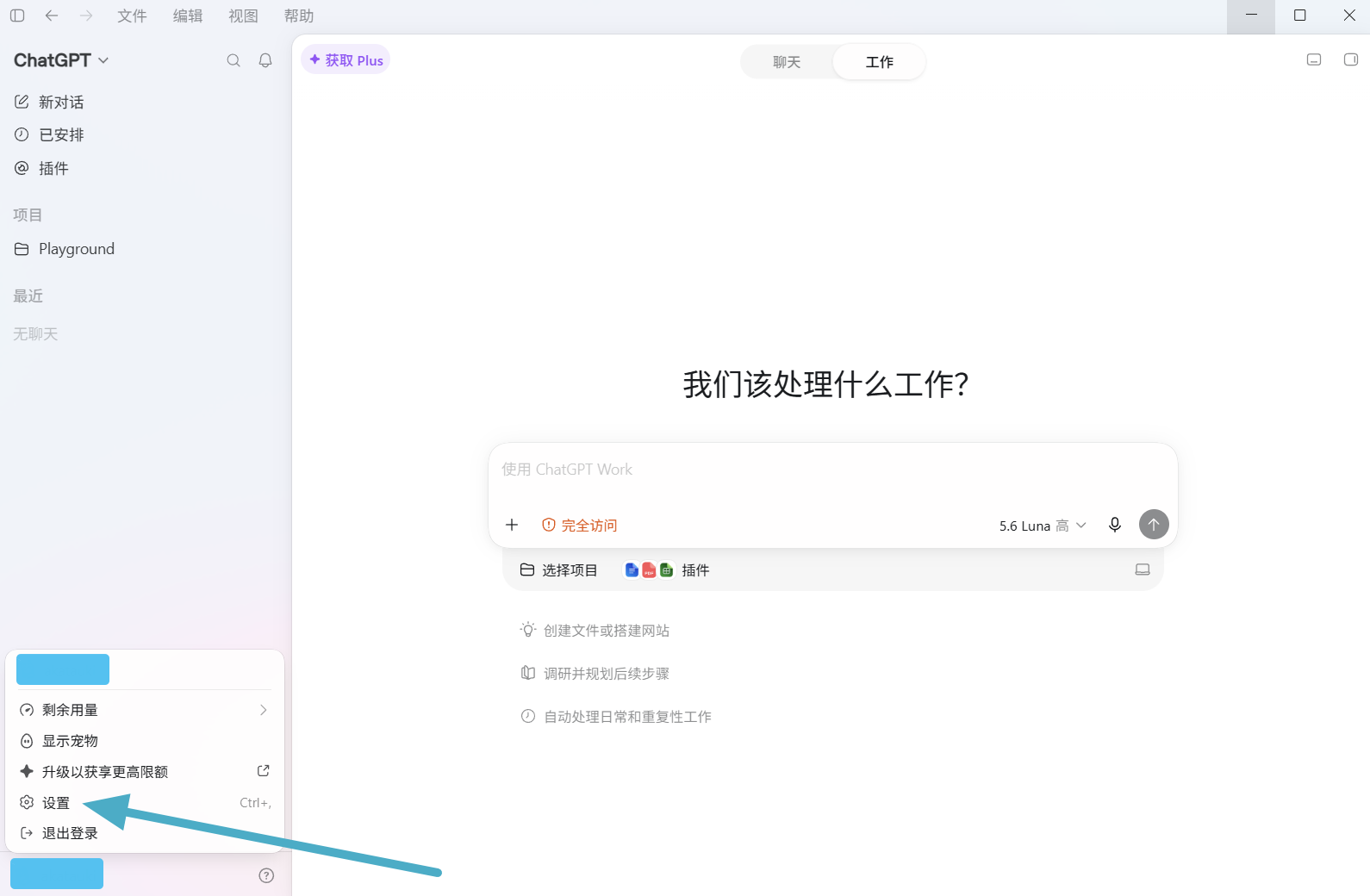
Task: Open the 视图 menu
Action: pos(243,16)
